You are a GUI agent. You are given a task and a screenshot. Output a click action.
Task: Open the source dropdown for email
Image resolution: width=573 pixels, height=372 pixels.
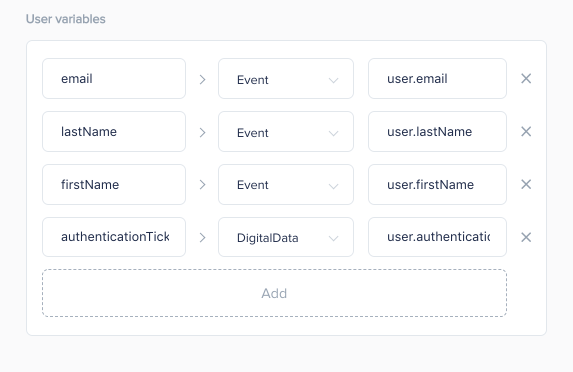click(286, 79)
